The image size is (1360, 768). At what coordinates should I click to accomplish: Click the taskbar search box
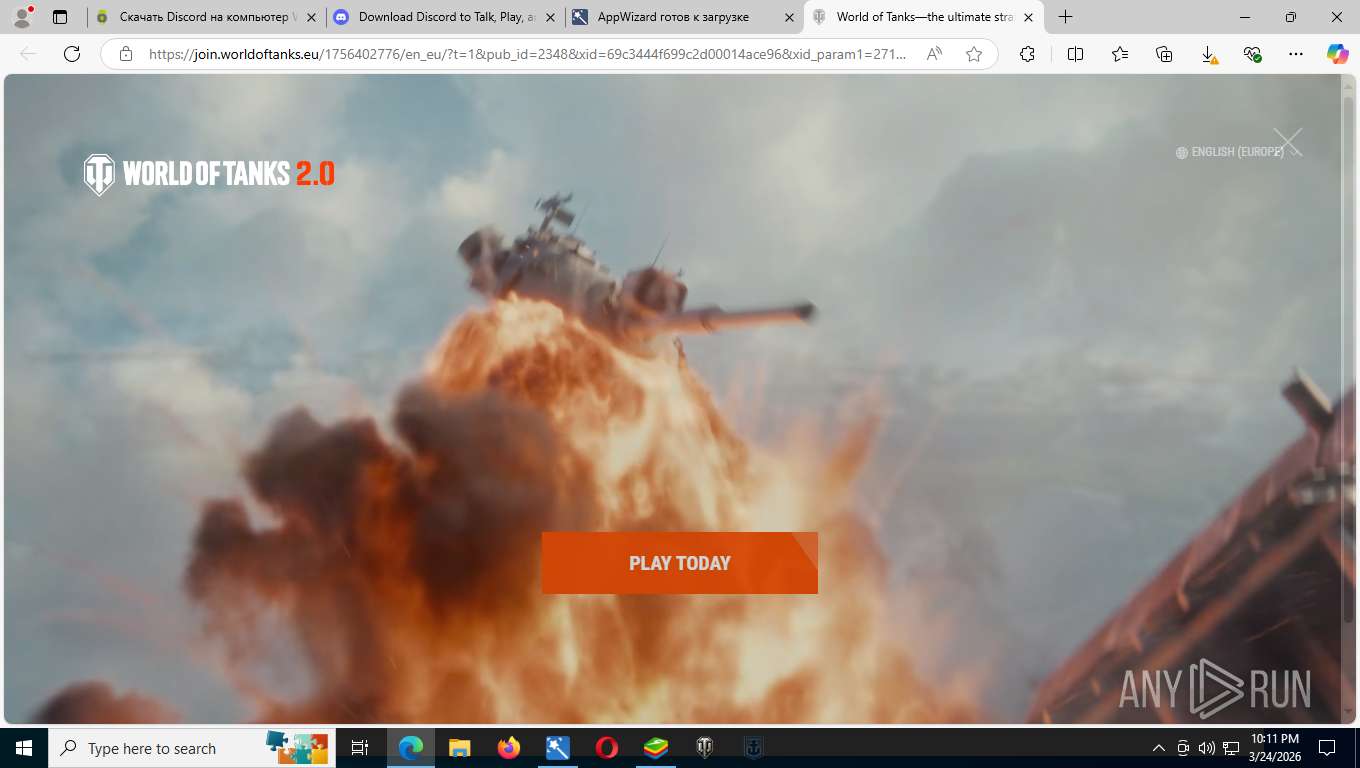click(192, 748)
